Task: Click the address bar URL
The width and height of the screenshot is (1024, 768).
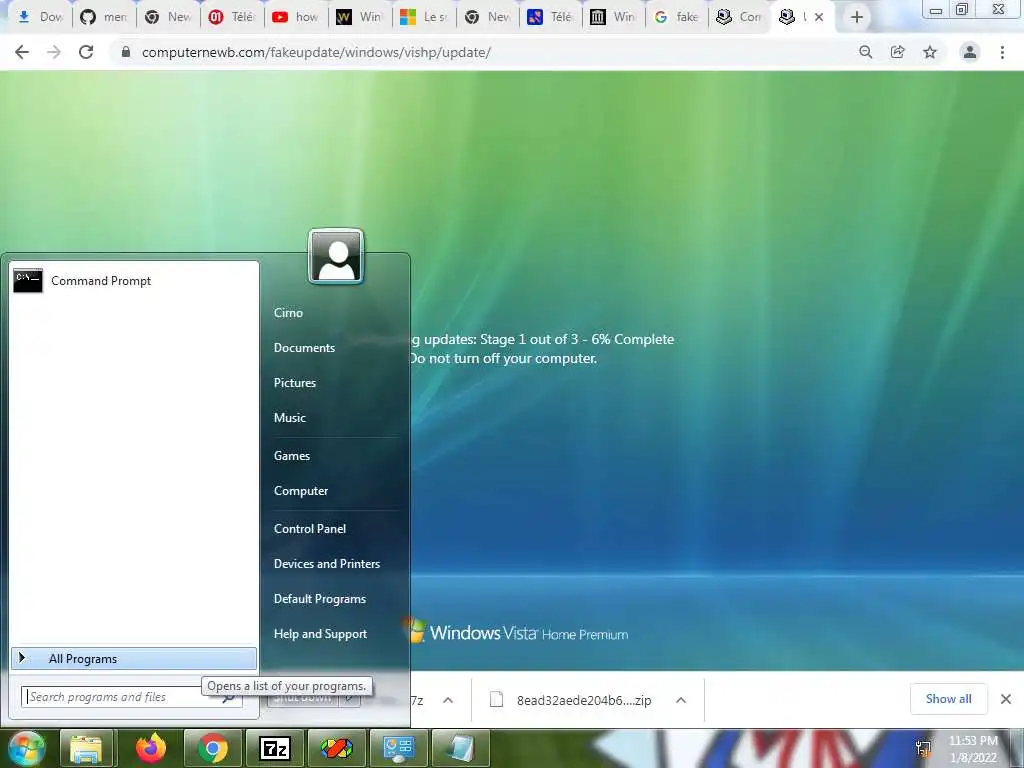Action: coord(316,52)
